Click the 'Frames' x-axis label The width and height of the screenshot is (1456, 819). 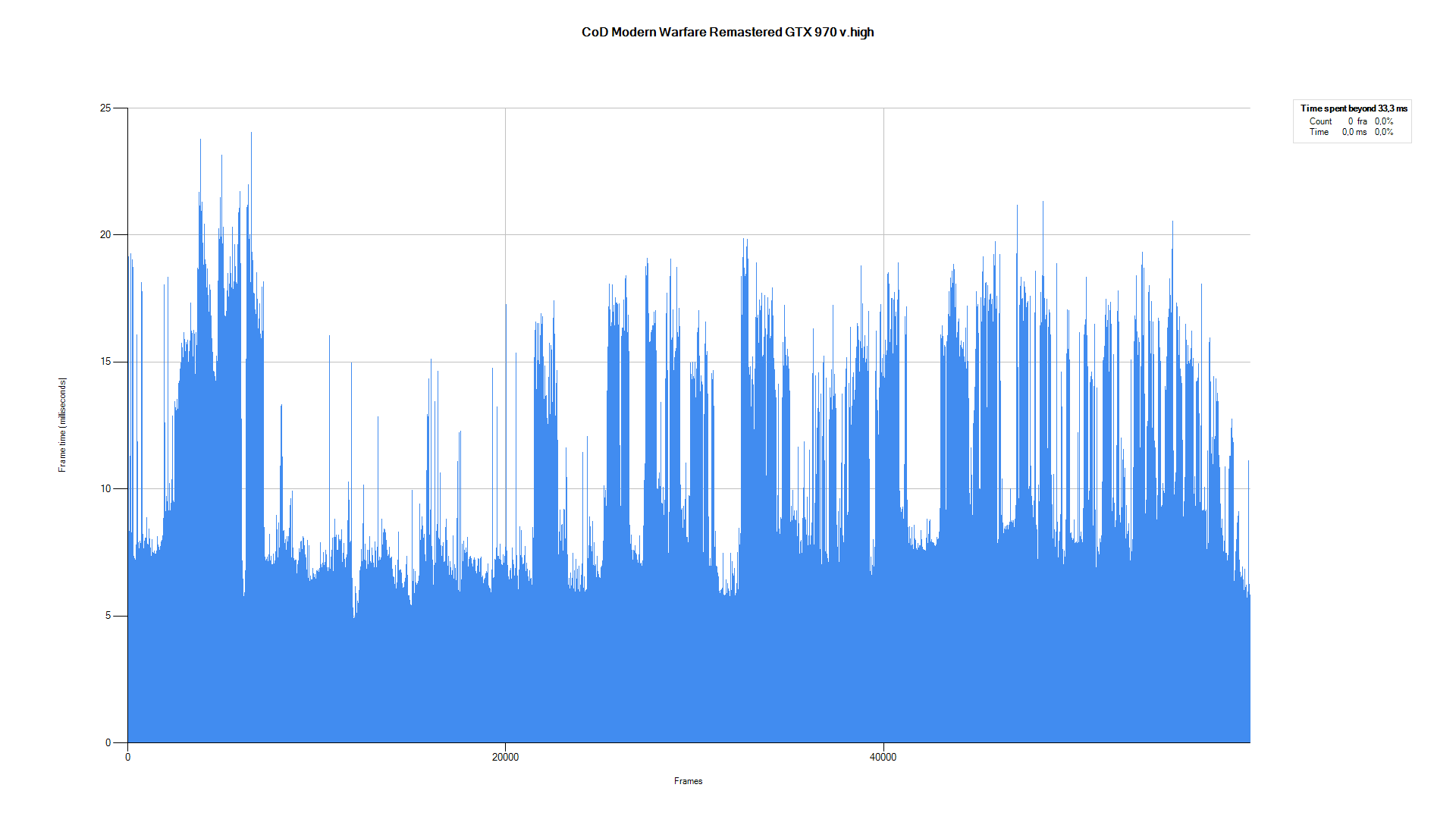click(688, 781)
